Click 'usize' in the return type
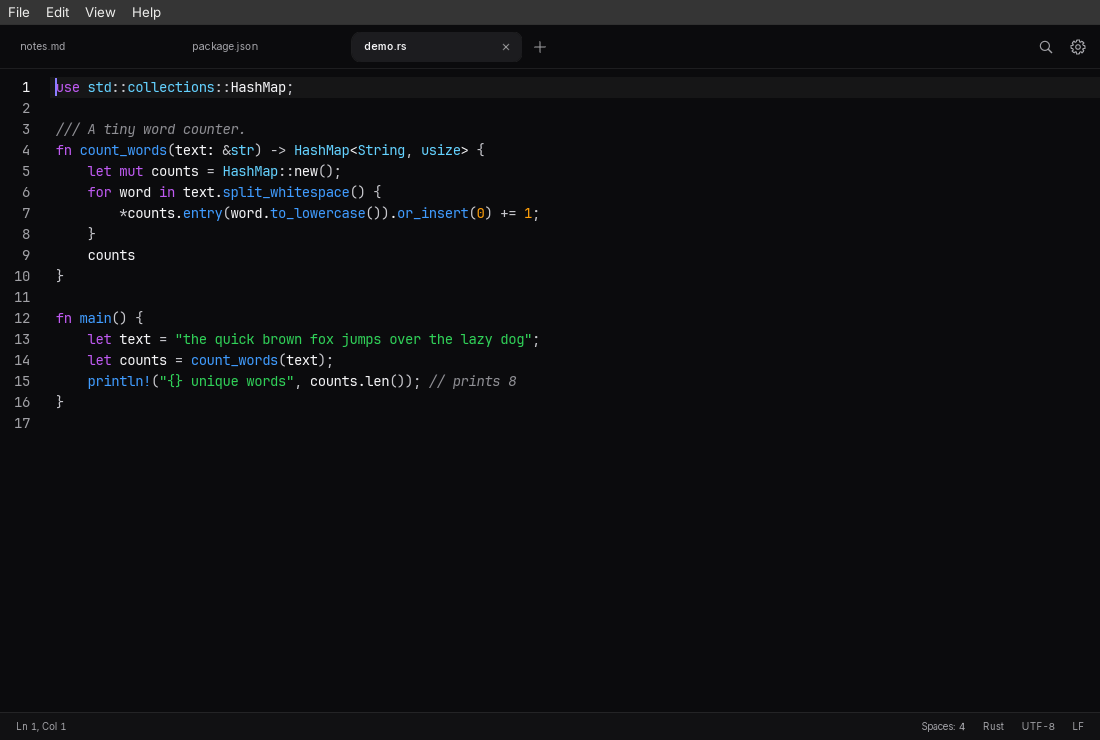This screenshot has width=1100, height=740. point(441,151)
